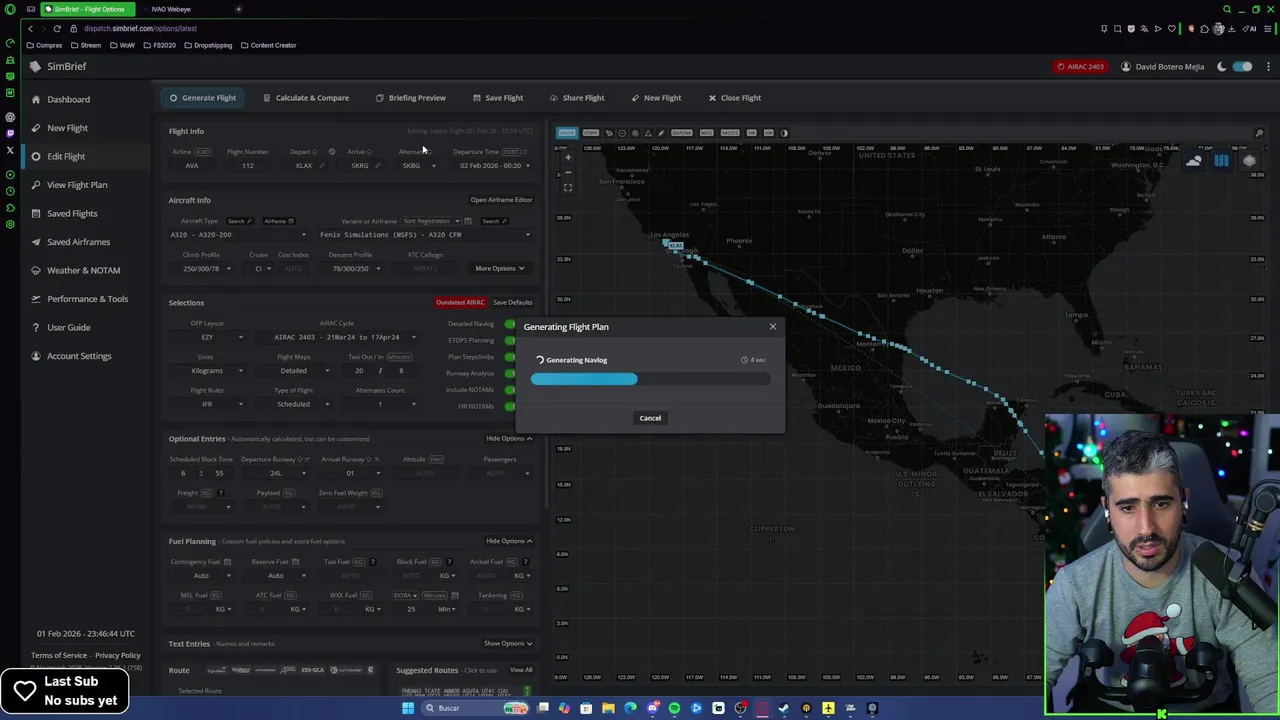Toggle Detailed Navlog switch
This screenshot has width=1280, height=720.
coord(510,324)
